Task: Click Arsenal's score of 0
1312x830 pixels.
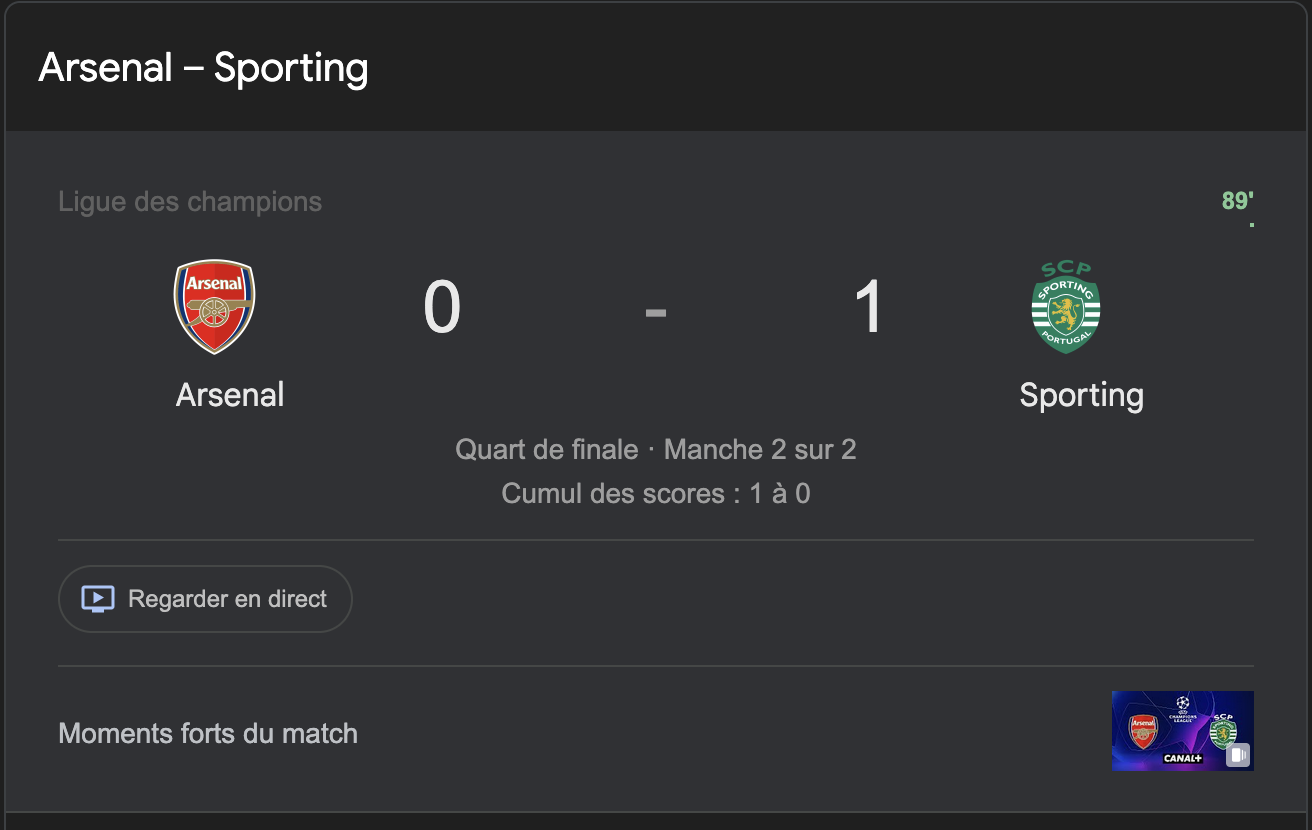Action: (x=441, y=308)
